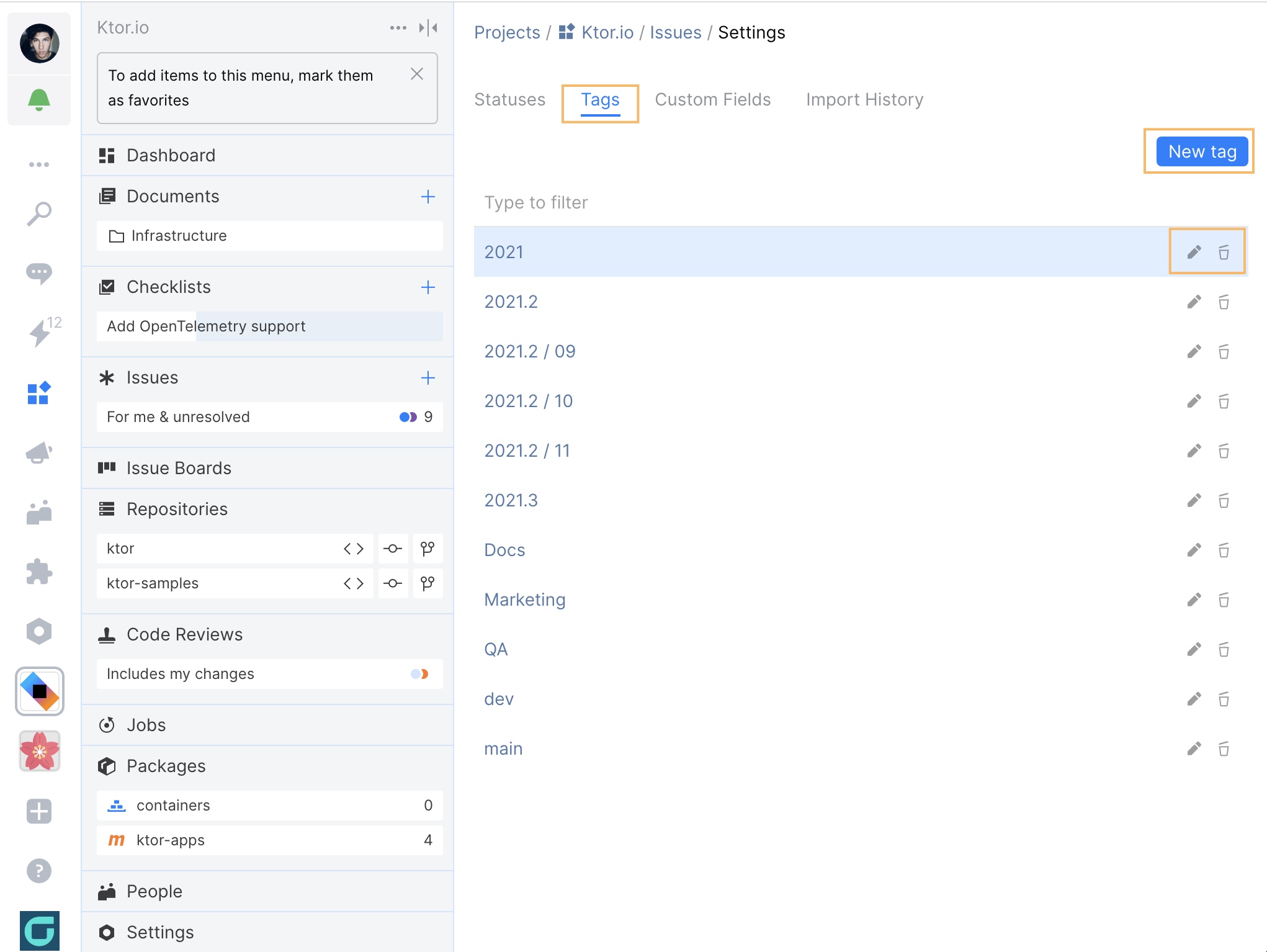
Task: Expand the Checklists section with plus
Action: [x=428, y=287]
